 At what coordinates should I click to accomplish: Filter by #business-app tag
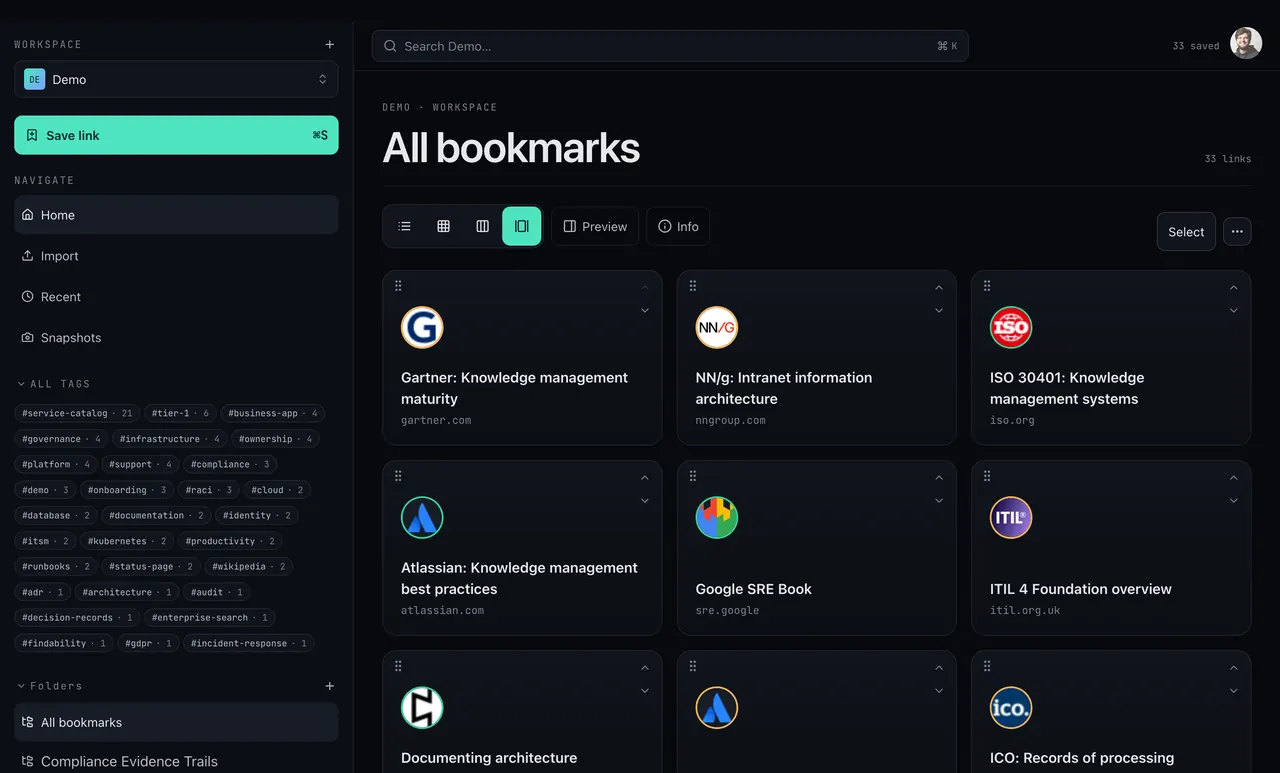coord(273,413)
